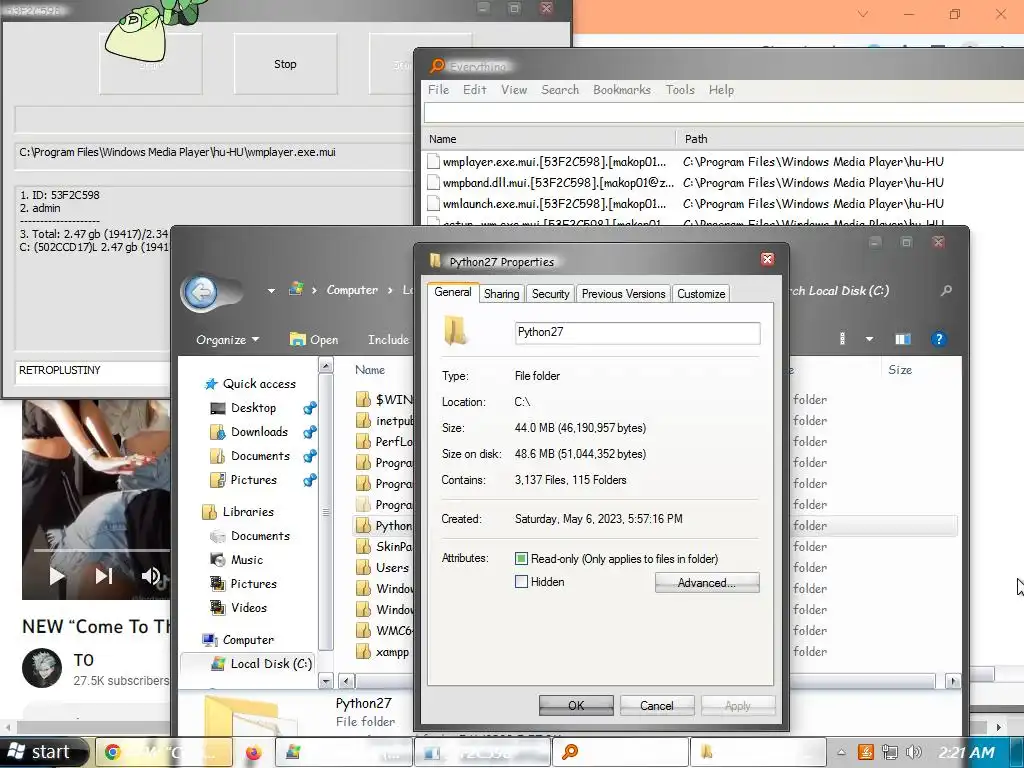Click Computer in Explorer address breadcrumb

pyautogui.click(x=352, y=290)
